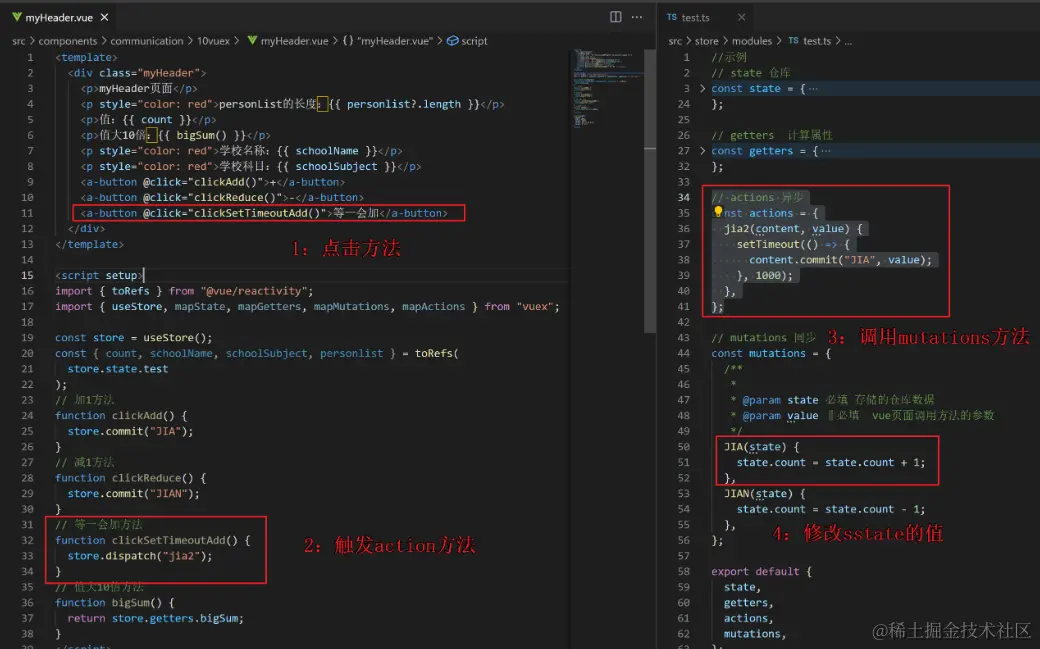This screenshot has height=649, width=1040.
Task: Click 'schoolSubject' interpolation on line 8
Action: (336, 167)
